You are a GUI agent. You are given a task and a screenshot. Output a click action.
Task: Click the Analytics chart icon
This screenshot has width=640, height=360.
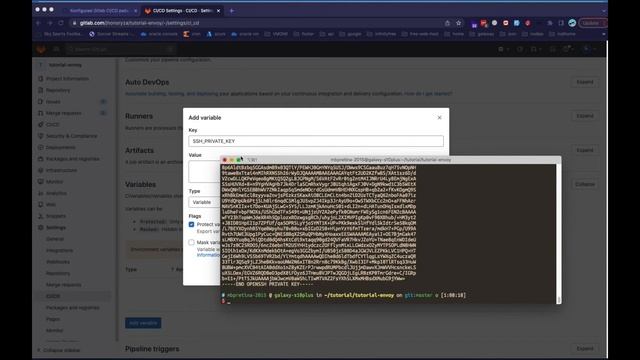(40, 193)
